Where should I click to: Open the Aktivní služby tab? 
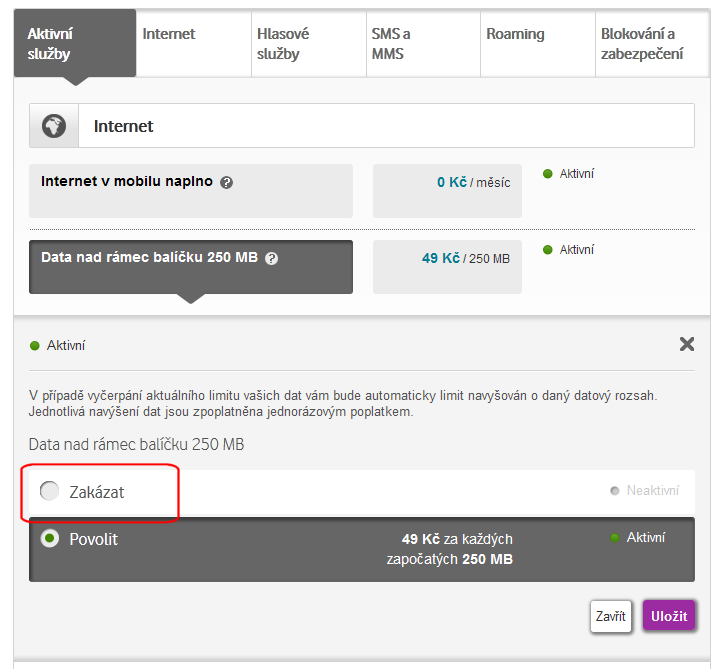click(74, 44)
